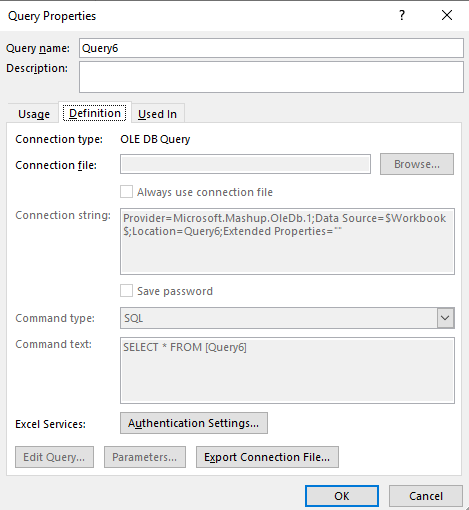Select the Definition tab
This screenshot has width=469, height=510.
click(95, 113)
